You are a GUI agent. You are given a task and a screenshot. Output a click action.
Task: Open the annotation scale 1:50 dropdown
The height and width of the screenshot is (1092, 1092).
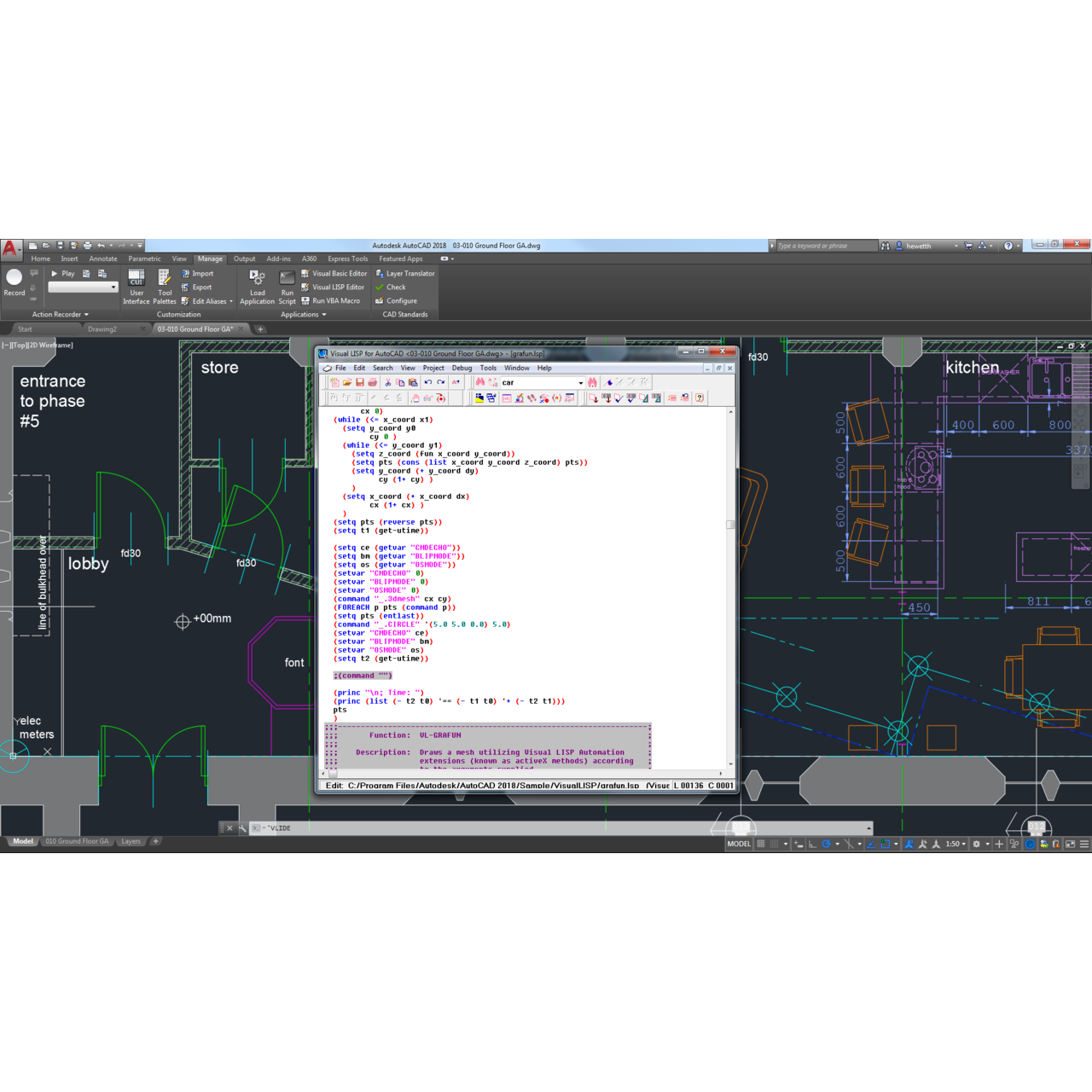click(955, 843)
